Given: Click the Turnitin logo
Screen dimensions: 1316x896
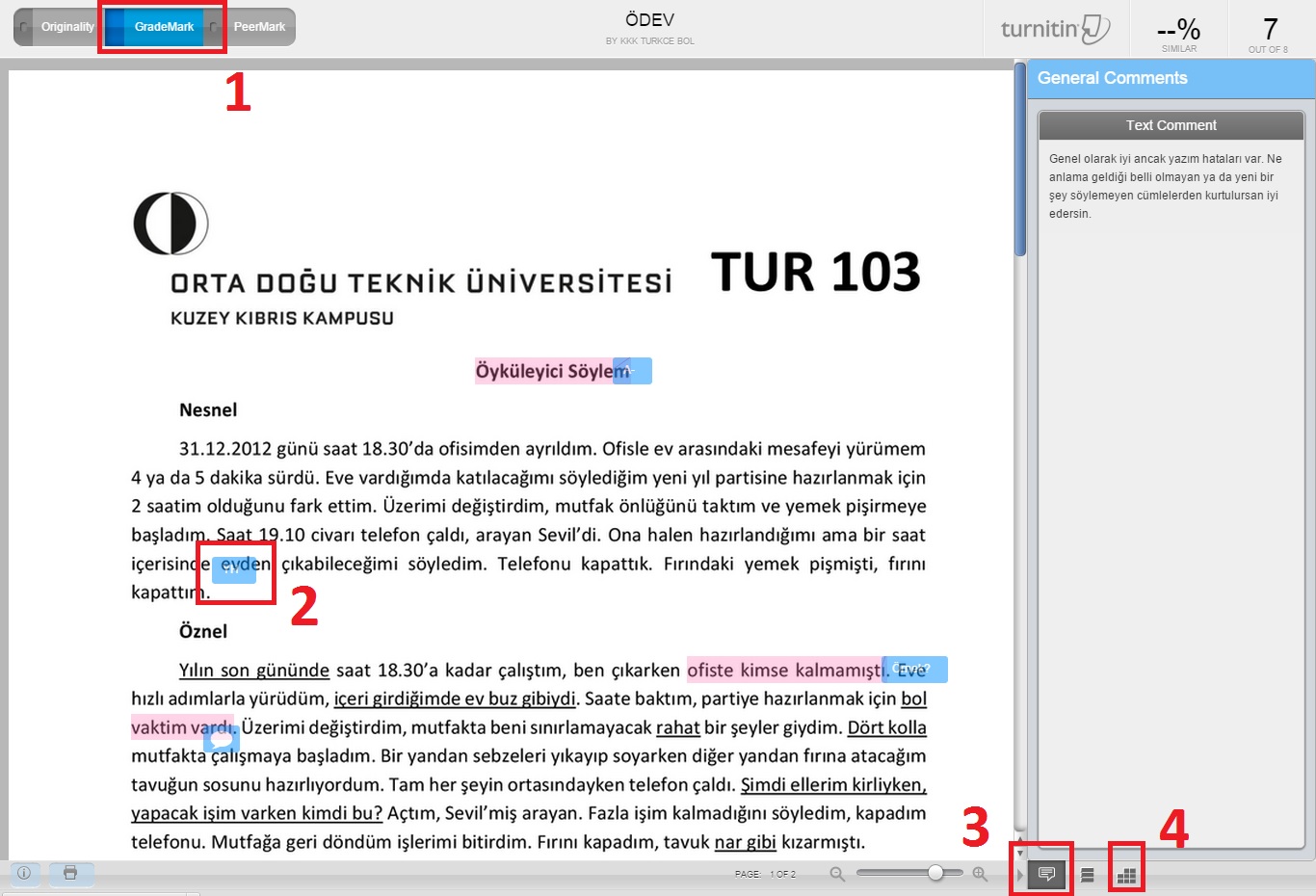Looking at the screenshot, I should (x=1055, y=29).
